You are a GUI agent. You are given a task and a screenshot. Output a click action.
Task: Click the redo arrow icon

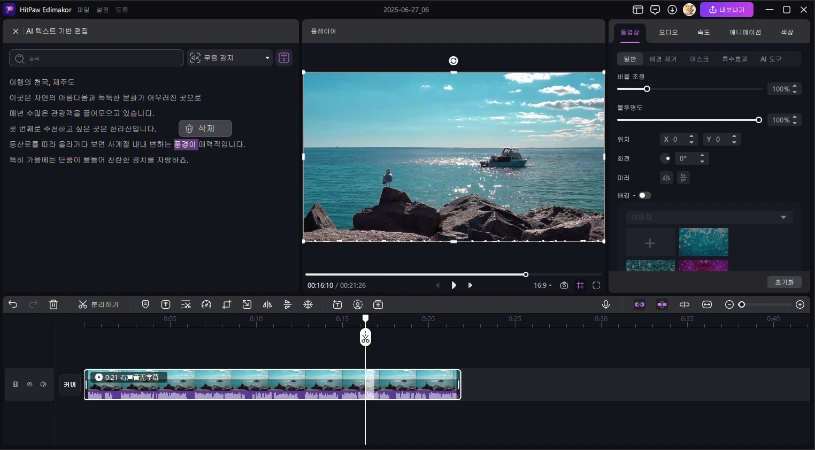click(x=33, y=305)
